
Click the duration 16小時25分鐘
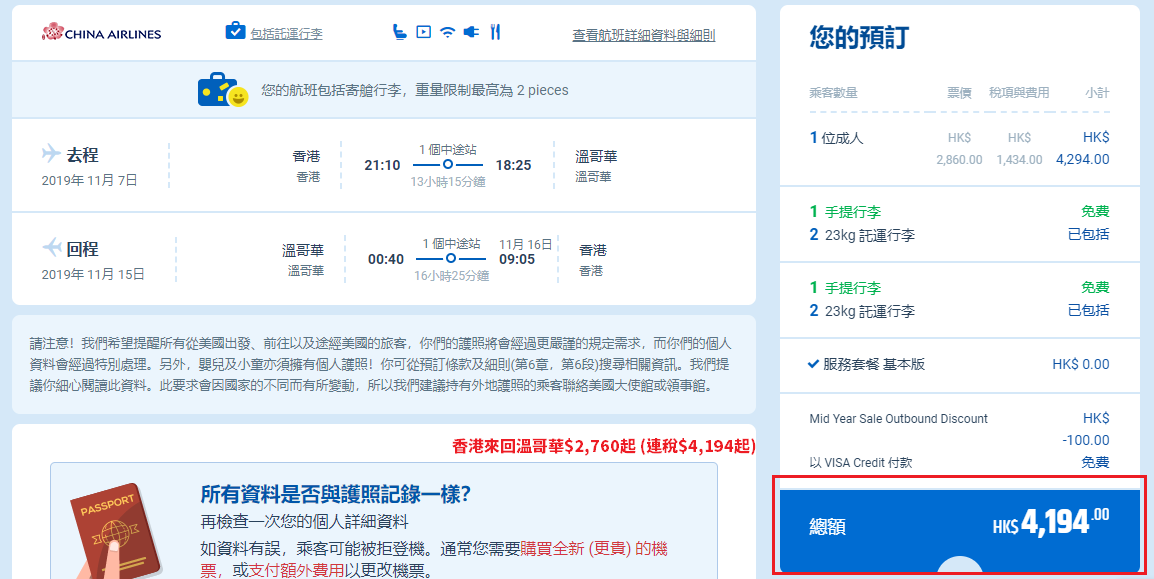click(x=451, y=276)
